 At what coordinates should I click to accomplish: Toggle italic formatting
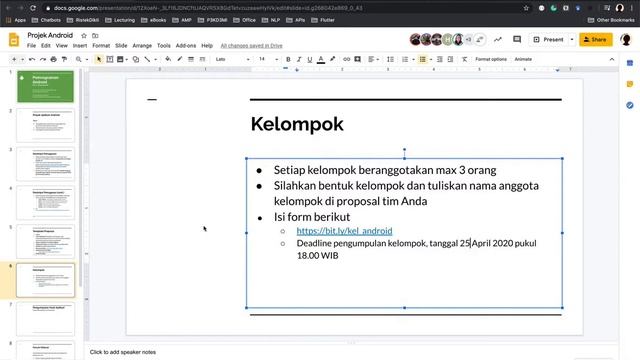click(x=299, y=60)
